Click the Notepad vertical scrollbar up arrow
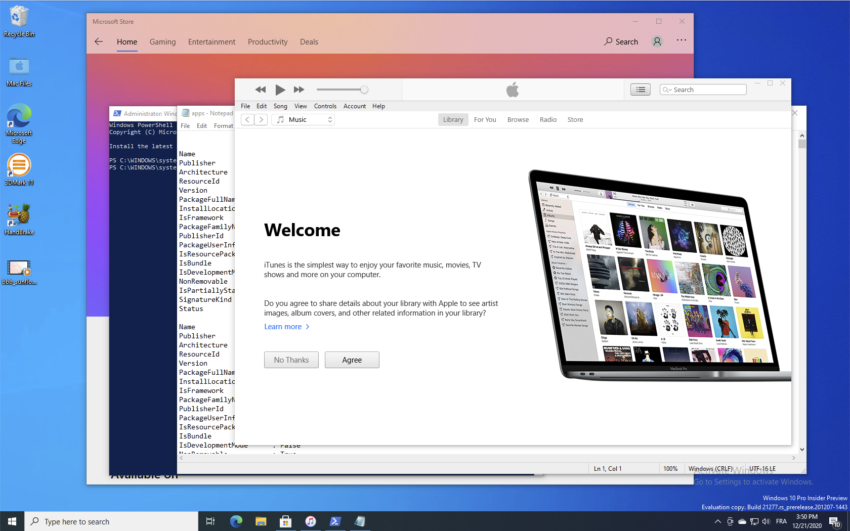The height and width of the screenshot is (531, 850). point(802,135)
